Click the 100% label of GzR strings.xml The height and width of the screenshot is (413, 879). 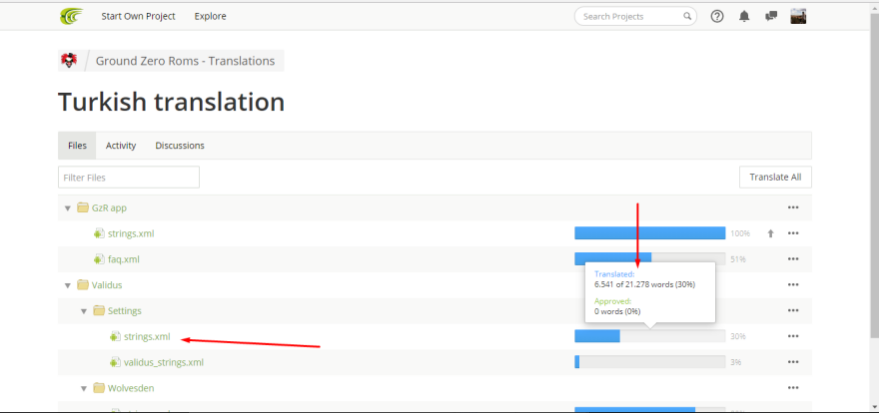pos(740,234)
